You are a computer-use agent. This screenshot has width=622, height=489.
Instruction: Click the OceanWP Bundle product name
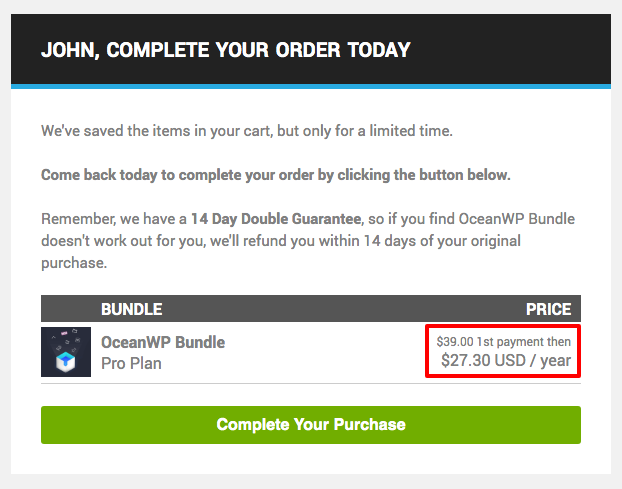[163, 342]
